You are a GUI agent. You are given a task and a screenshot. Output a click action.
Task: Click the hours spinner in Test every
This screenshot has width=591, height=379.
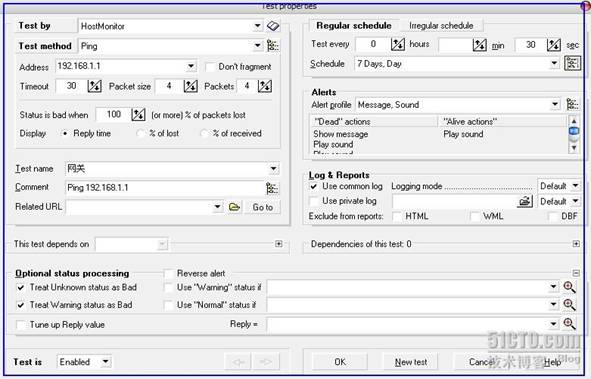398,44
